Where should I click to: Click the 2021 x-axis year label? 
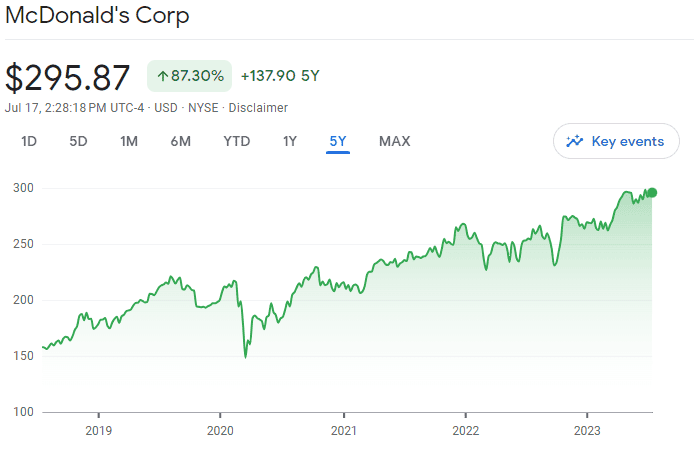pyautogui.click(x=343, y=431)
